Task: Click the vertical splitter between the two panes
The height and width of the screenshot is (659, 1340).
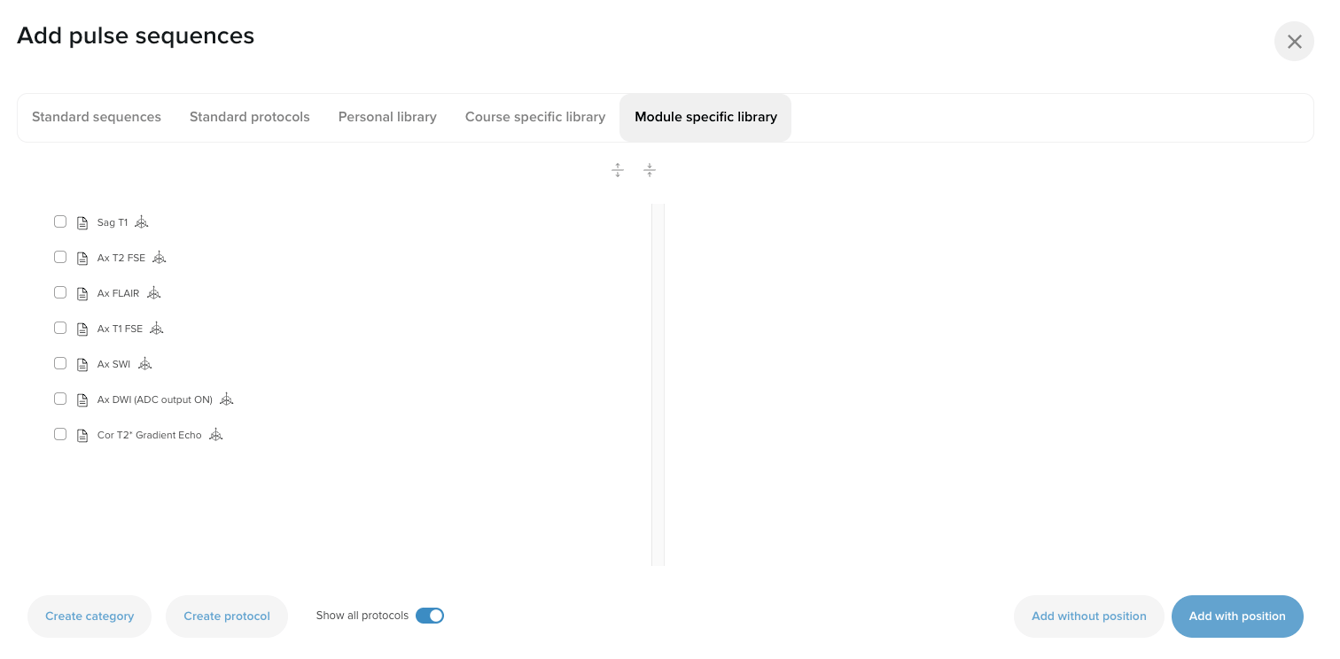Action: pyautogui.click(x=658, y=385)
